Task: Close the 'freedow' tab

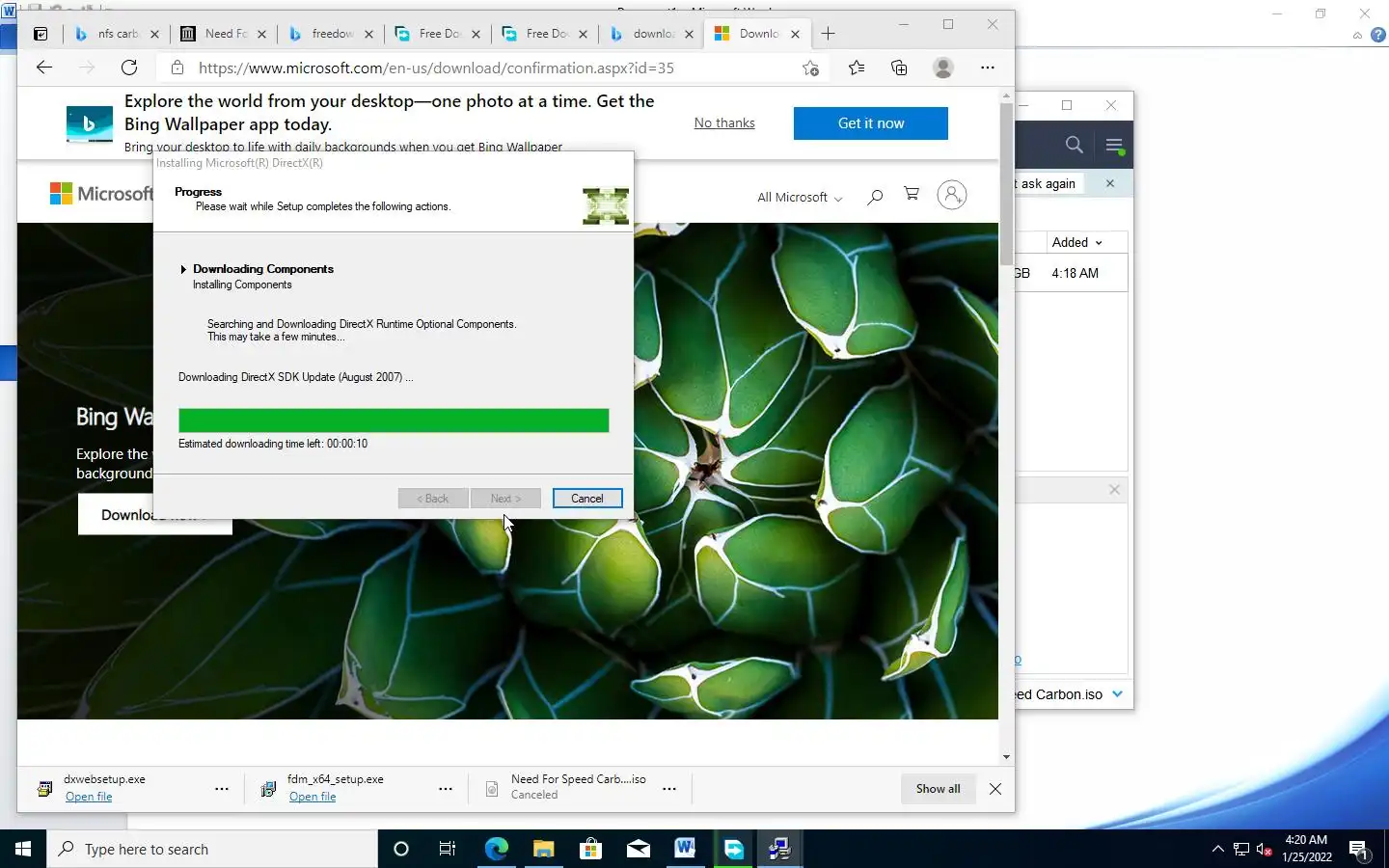Action: 368,34
